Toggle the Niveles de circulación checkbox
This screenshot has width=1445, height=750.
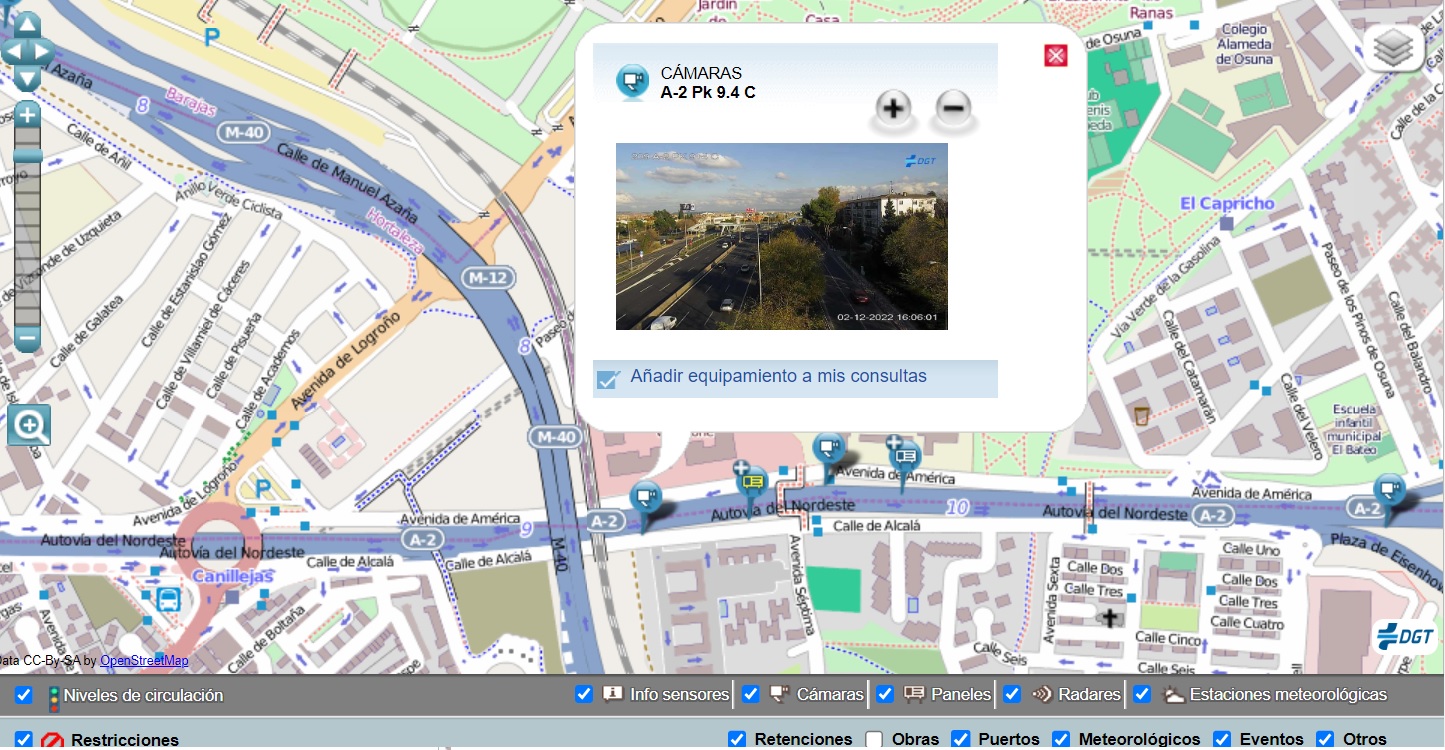24,695
